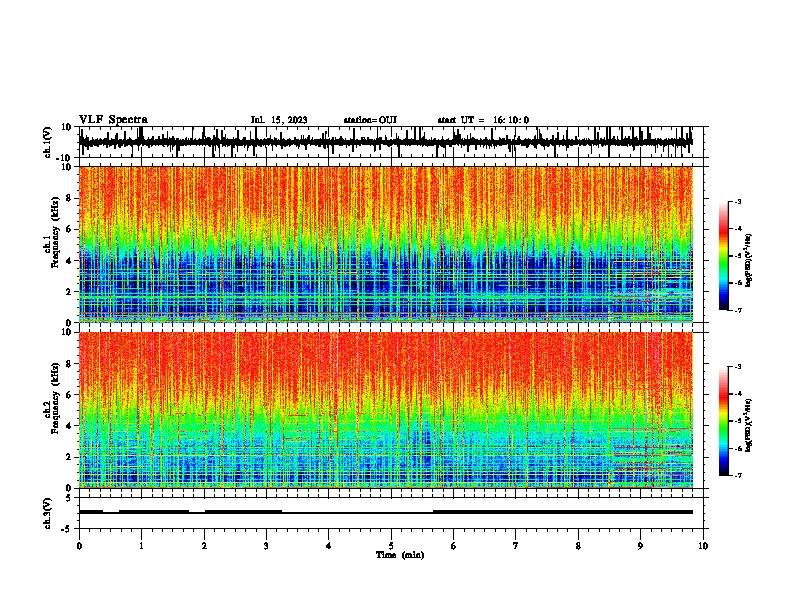Click the "2" kHz tick on ch.1 spectrogram

point(69,292)
